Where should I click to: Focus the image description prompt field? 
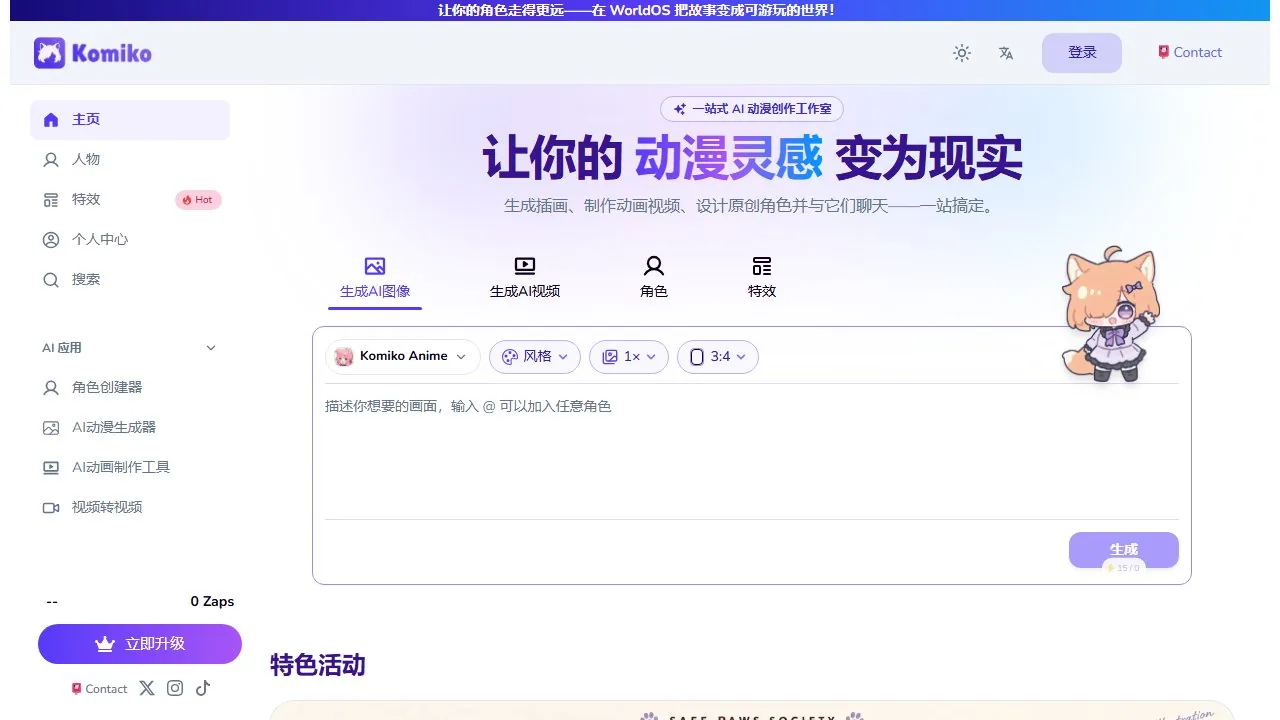(x=752, y=452)
